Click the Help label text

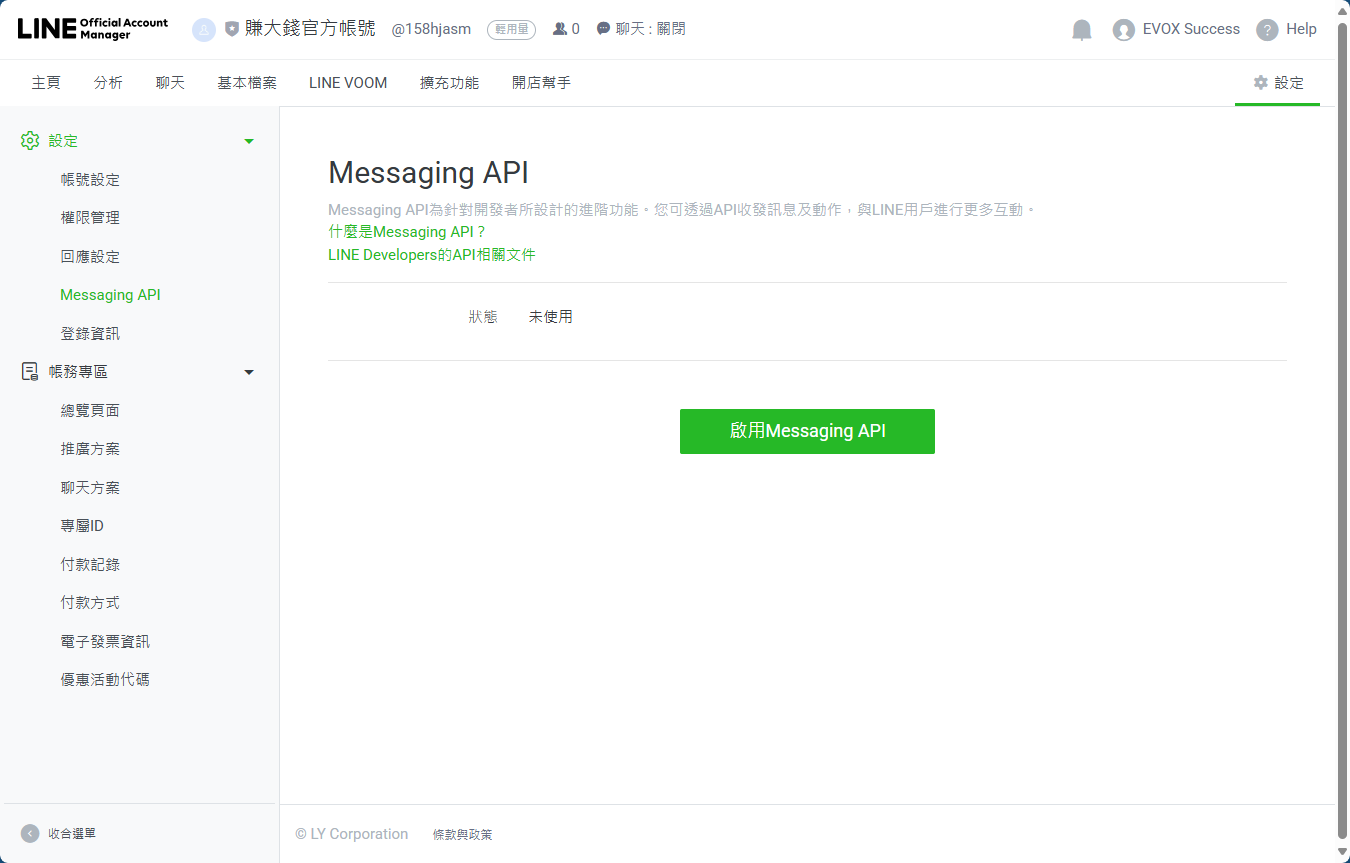point(1301,29)
